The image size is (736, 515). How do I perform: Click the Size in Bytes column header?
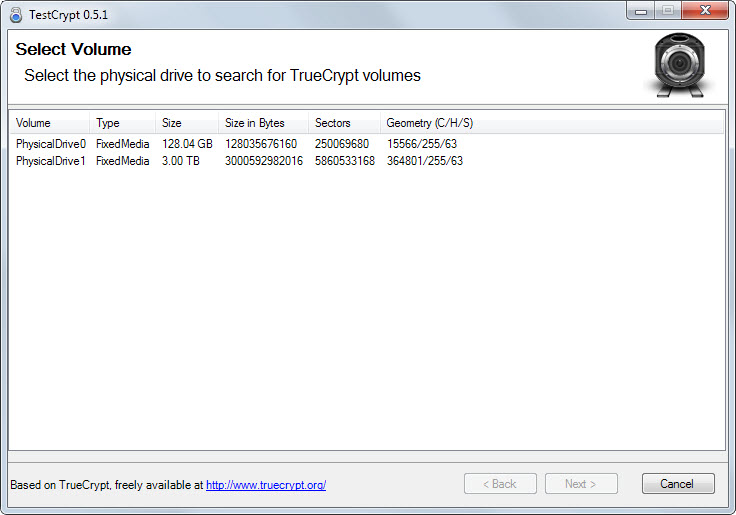tap(263, 123)
